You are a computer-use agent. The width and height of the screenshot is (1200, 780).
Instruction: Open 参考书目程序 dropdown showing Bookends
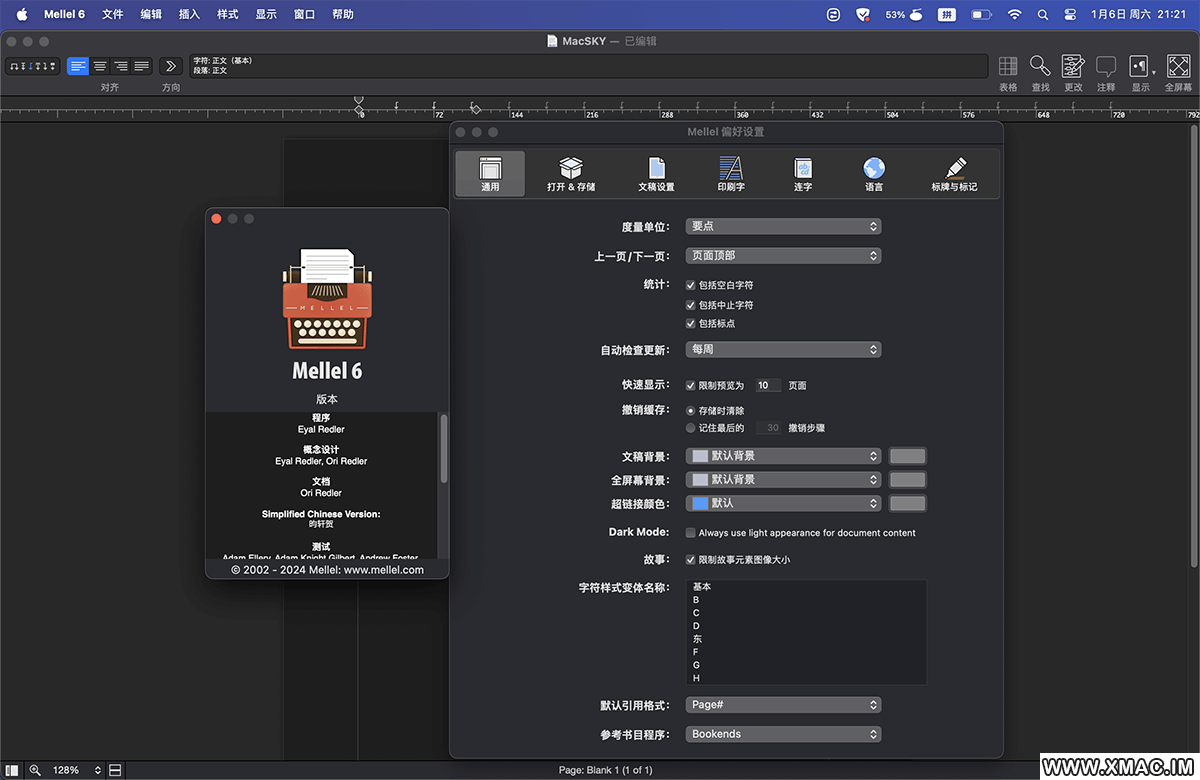tap(783, 734)
